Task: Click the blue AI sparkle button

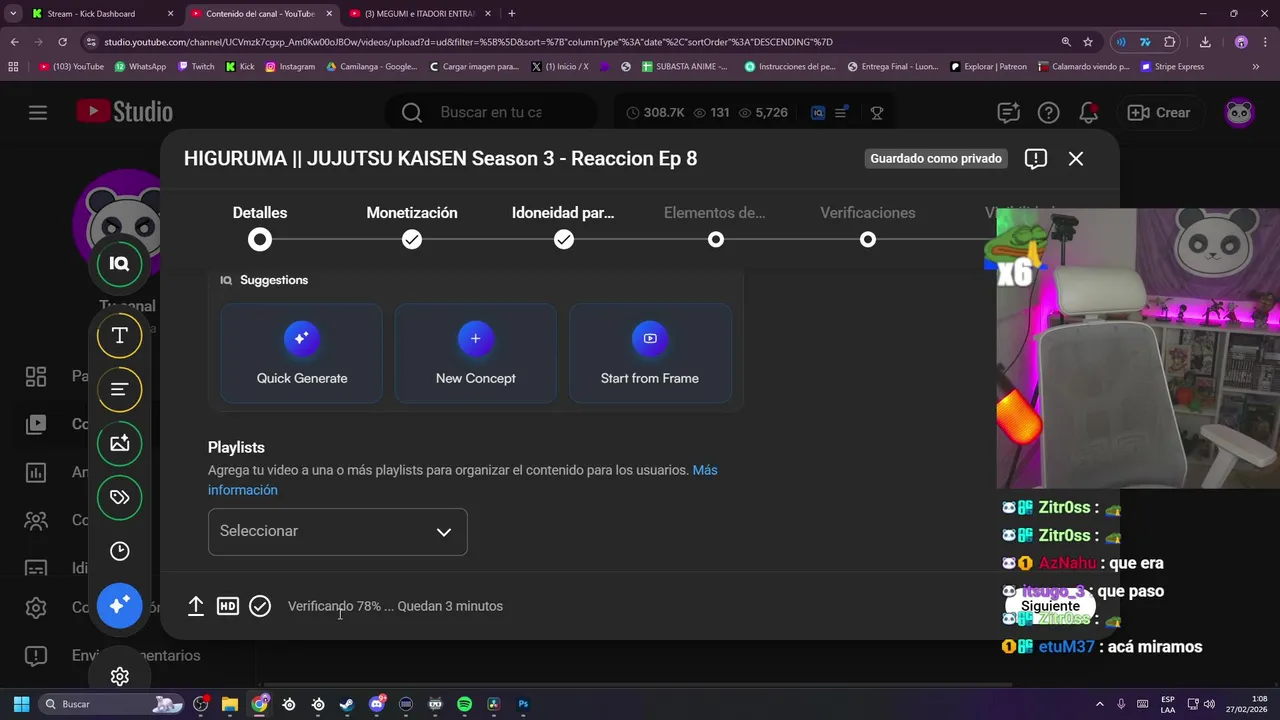Action: pos(119,605)
